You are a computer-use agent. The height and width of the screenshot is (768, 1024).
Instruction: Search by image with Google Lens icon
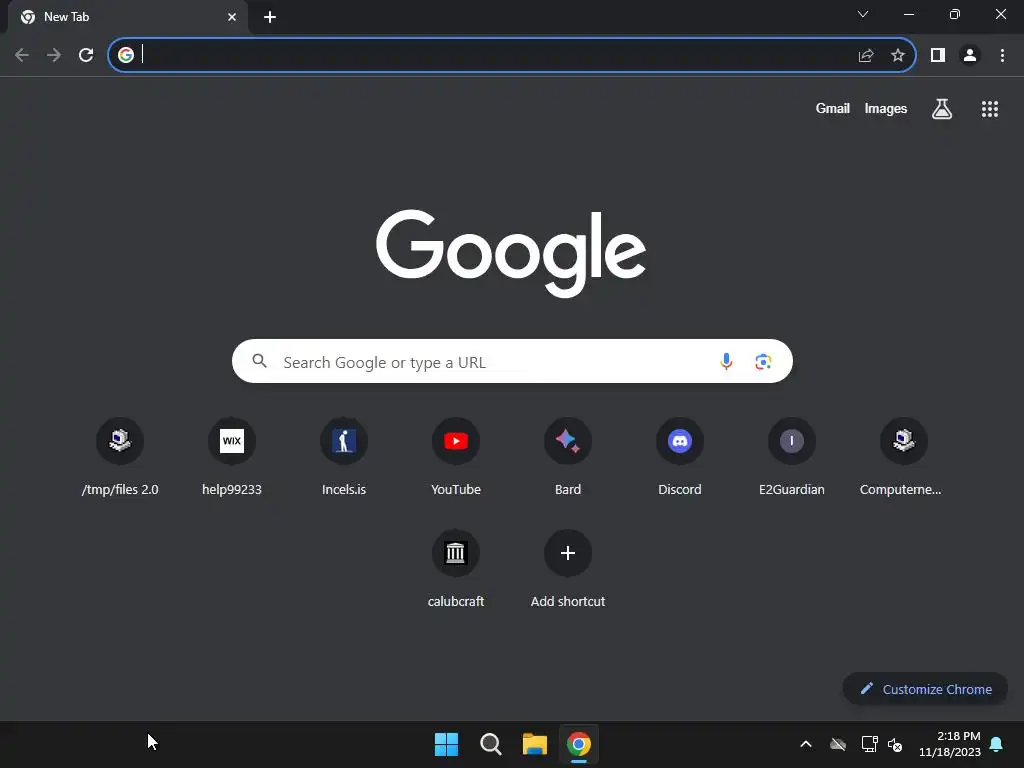763,361
